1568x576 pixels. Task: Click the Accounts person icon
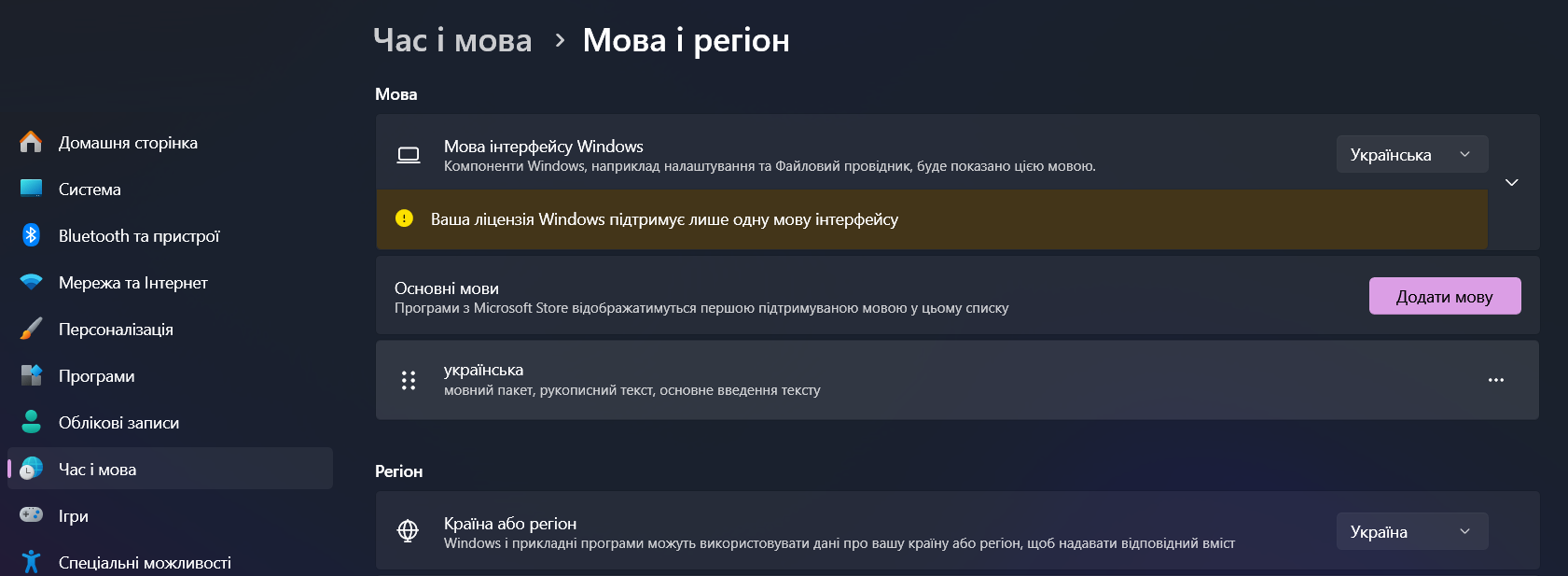[31, 422]
